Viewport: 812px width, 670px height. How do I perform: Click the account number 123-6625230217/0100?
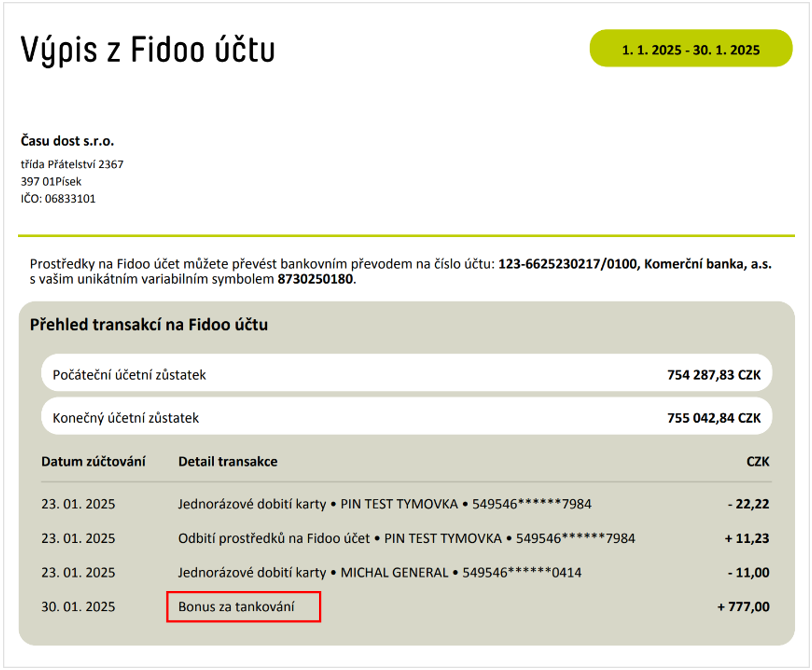[568, 264]
